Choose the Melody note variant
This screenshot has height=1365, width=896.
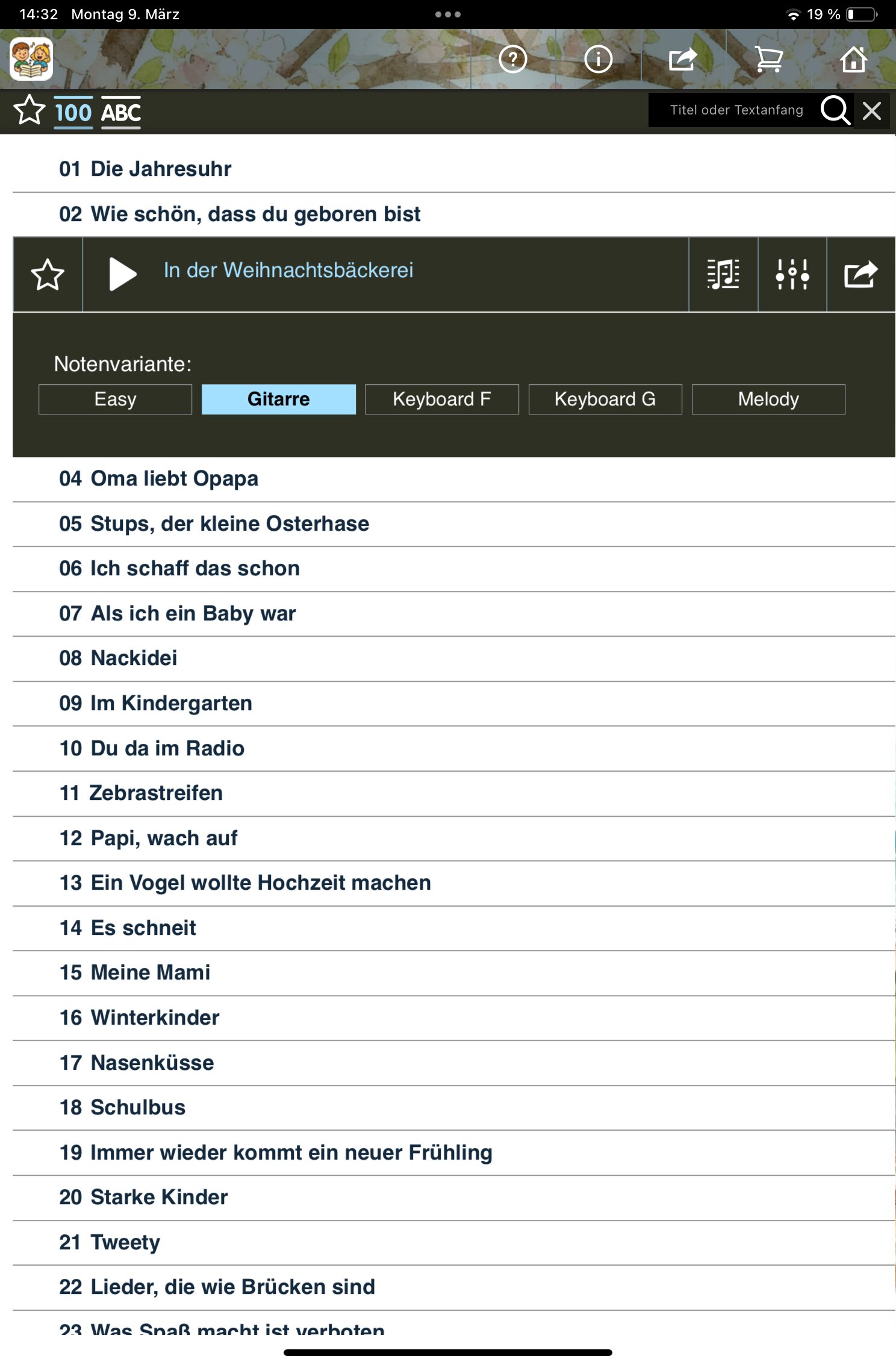click(768, 399)
